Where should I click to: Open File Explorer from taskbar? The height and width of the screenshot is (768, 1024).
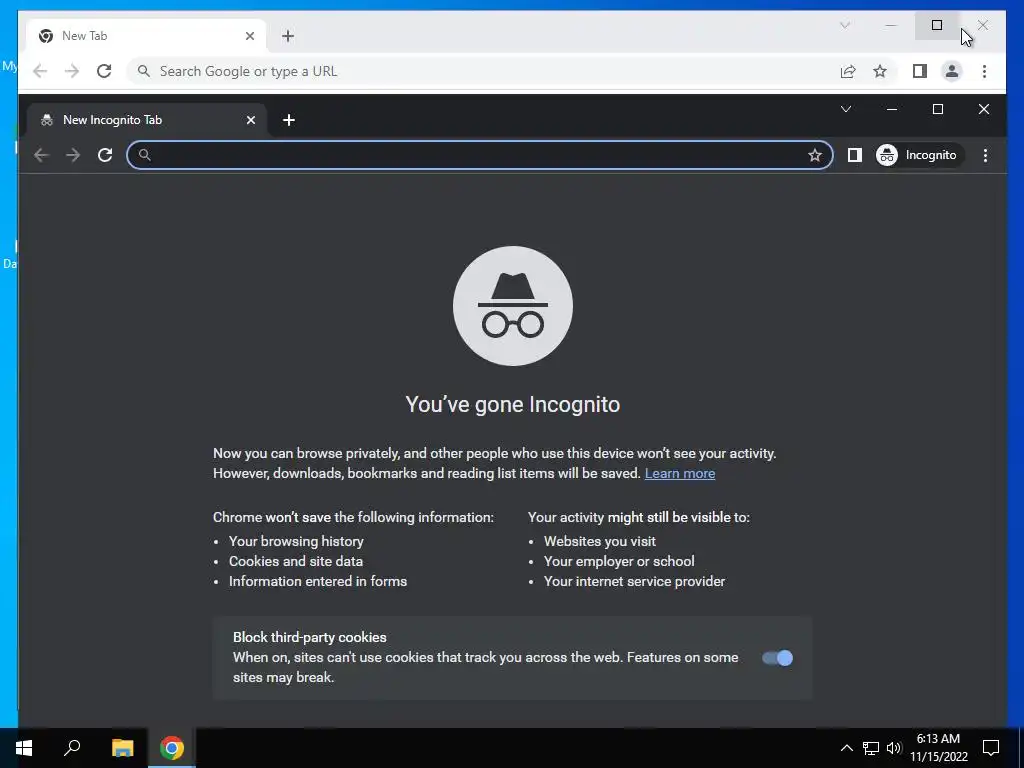(x=122, y=748)
